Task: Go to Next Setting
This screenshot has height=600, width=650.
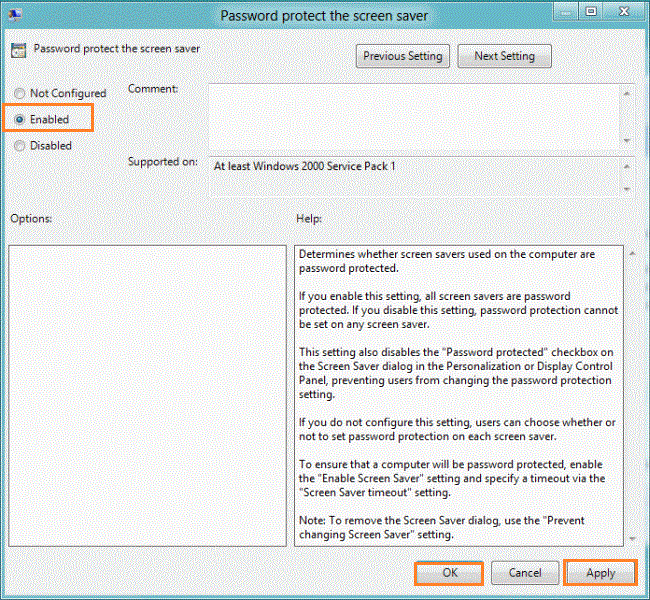Action: pos(504,56)
